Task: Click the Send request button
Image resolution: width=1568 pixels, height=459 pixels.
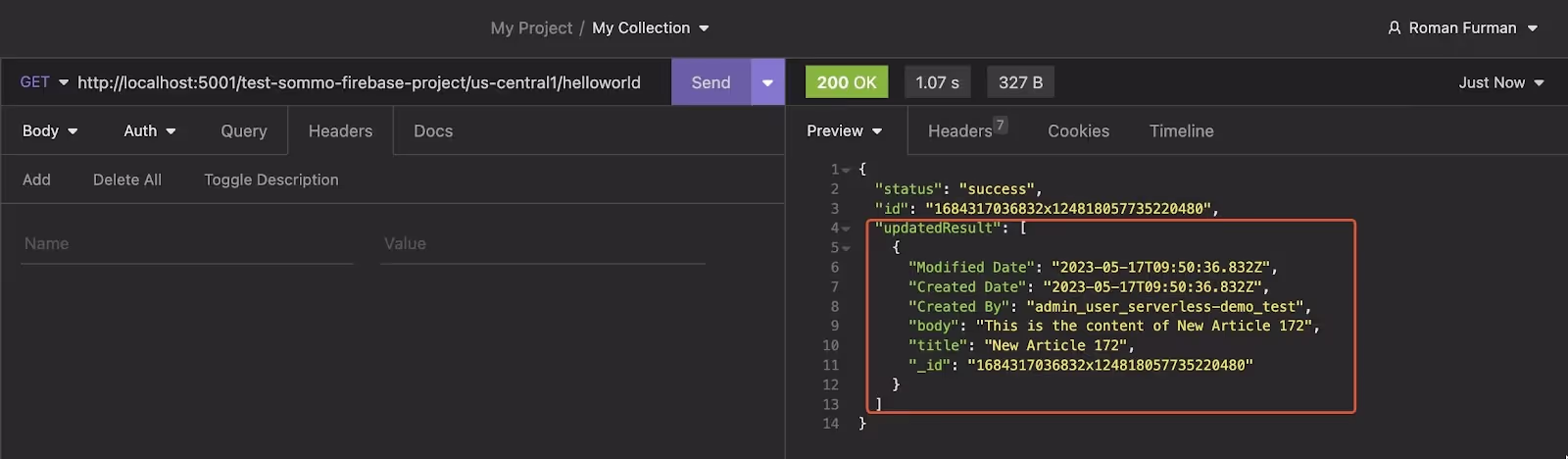Action: [710, 82]
